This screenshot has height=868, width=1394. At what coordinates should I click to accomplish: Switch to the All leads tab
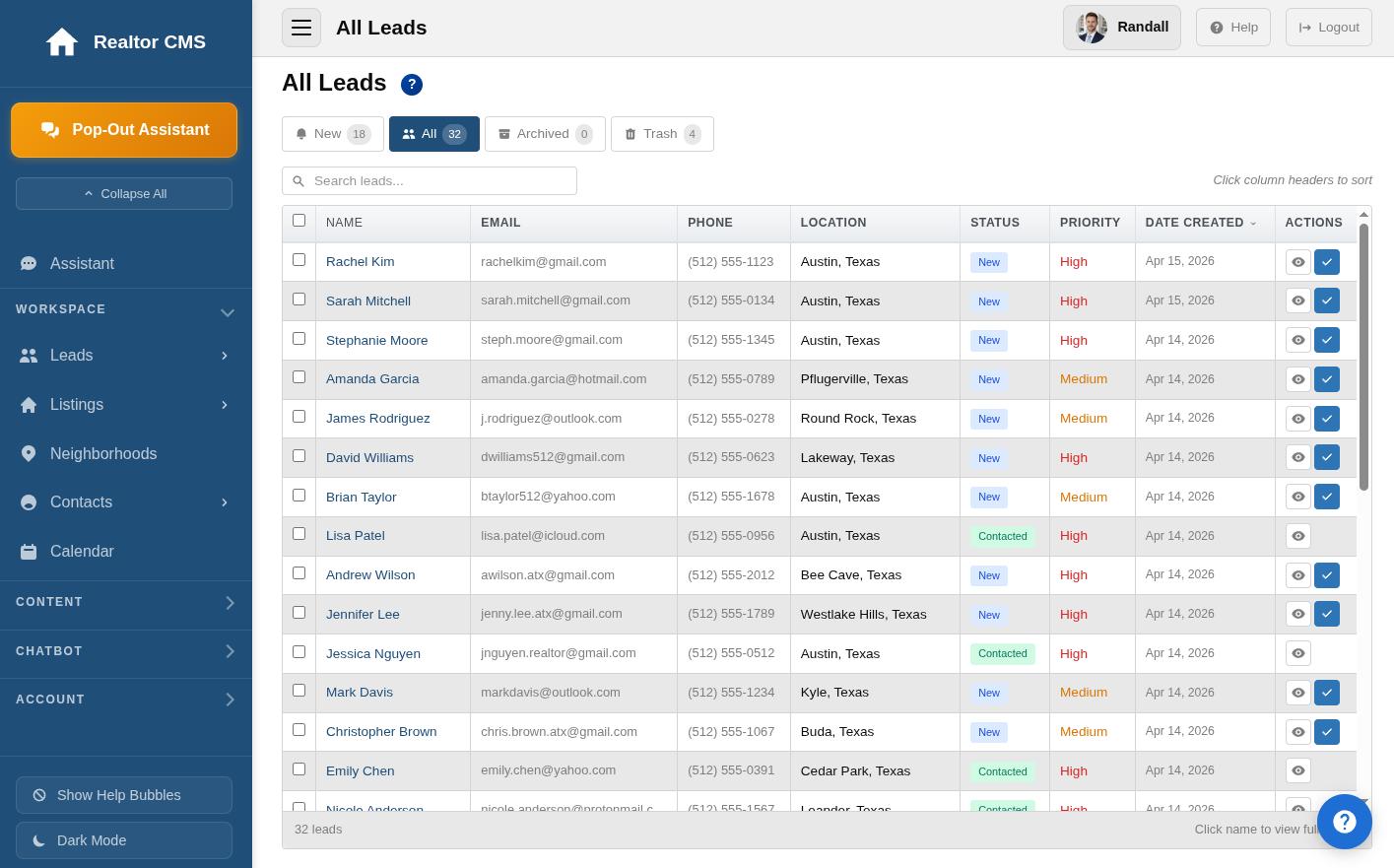[434, 134]
